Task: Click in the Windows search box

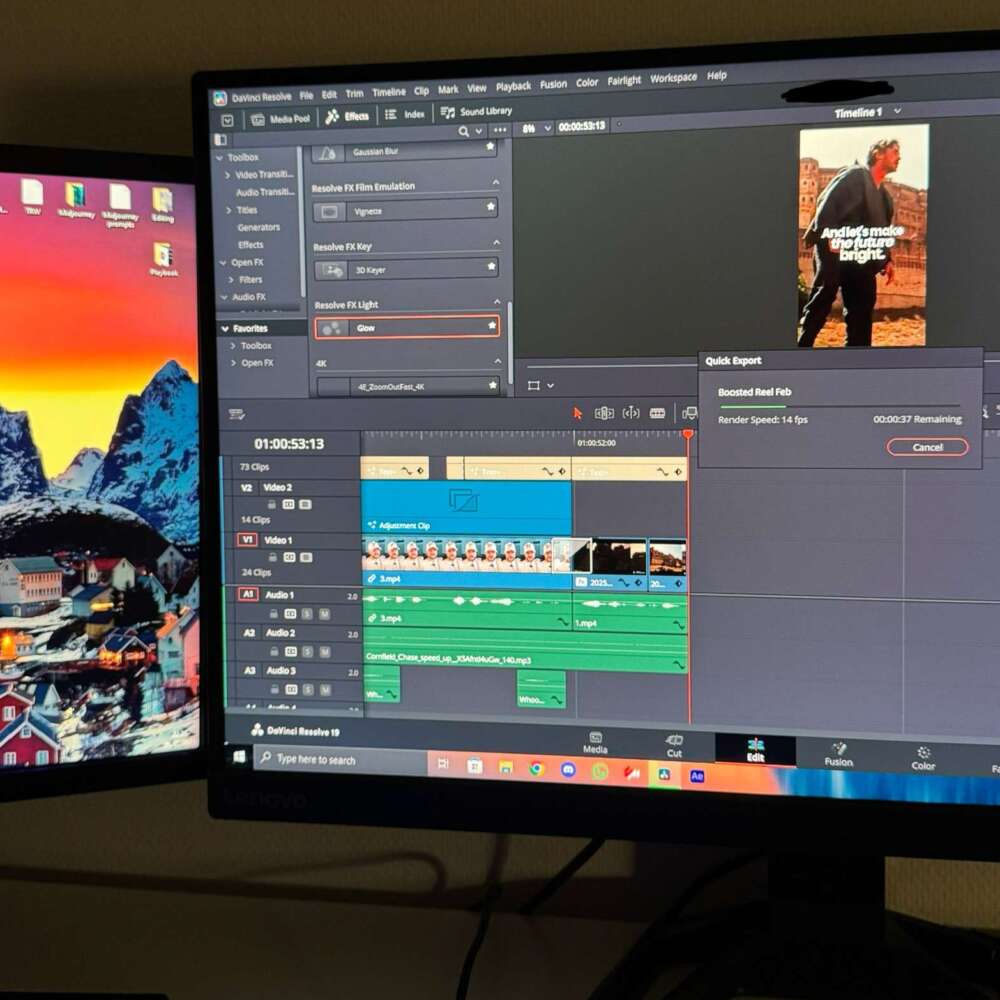Action: (341, 760)
